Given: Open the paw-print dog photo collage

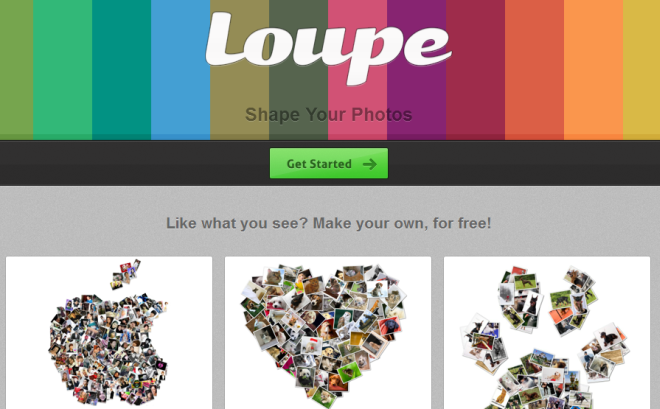Looking at the screenshot, I should tap(547, 332).
